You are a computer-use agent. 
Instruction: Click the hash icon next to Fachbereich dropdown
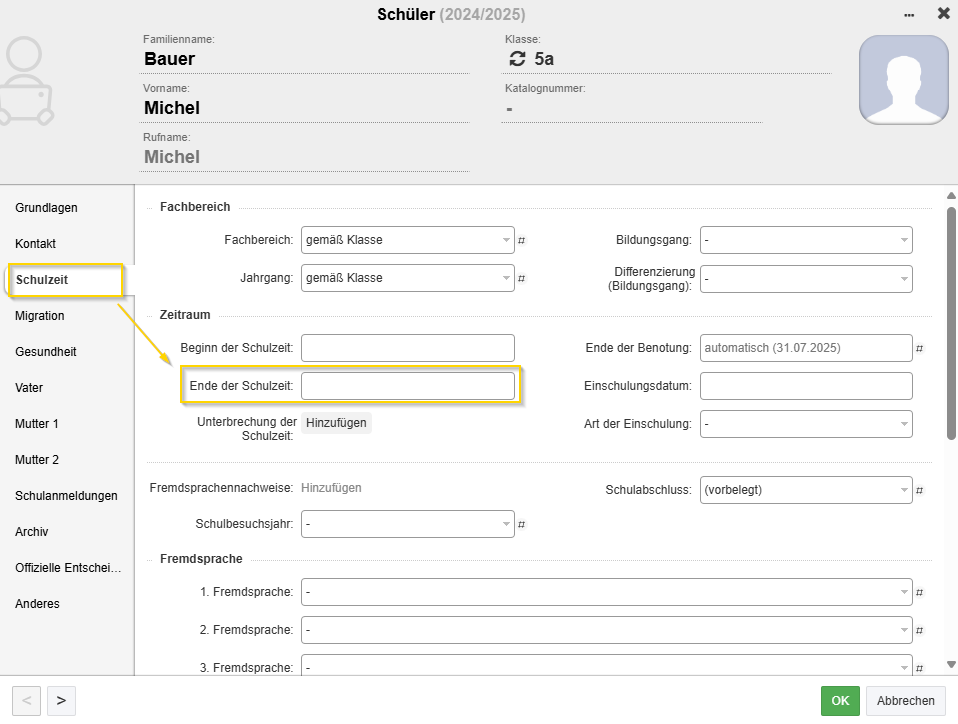(x=521, y=241)
